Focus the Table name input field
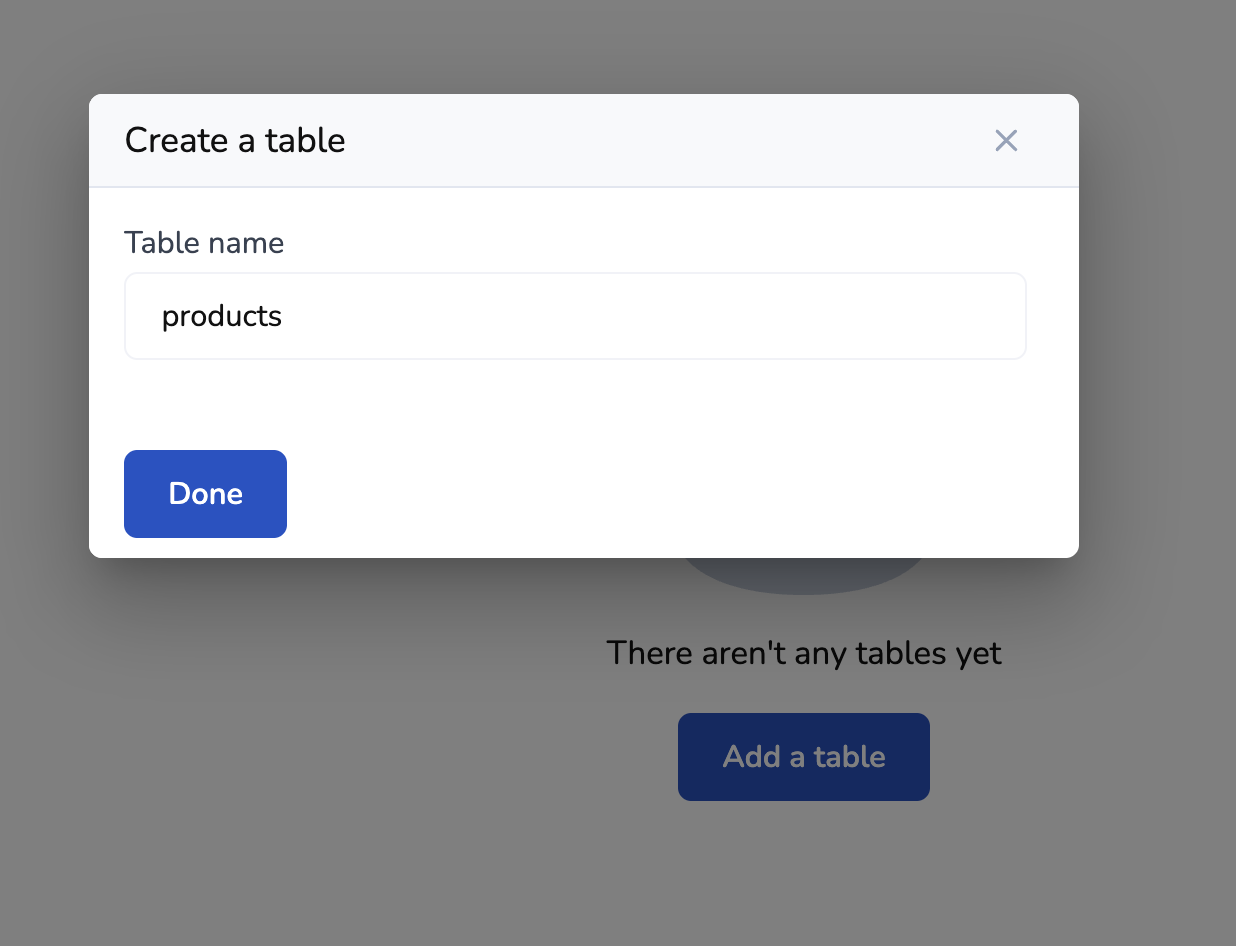The width and height of the screenshot is (1236, 946). [x=575, y=316]
